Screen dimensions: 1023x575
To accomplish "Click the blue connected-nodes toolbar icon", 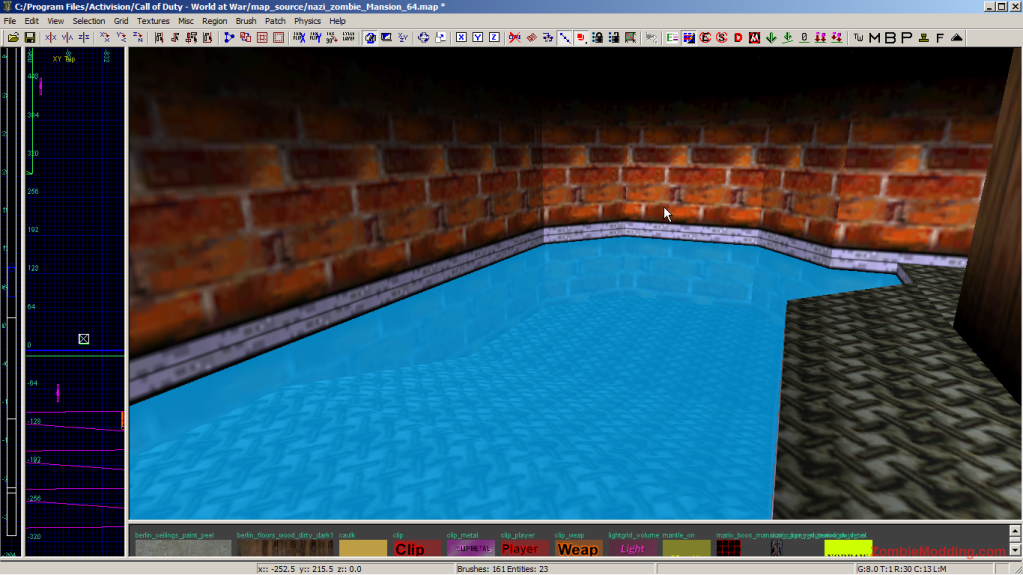I will (x=228, y=38).
